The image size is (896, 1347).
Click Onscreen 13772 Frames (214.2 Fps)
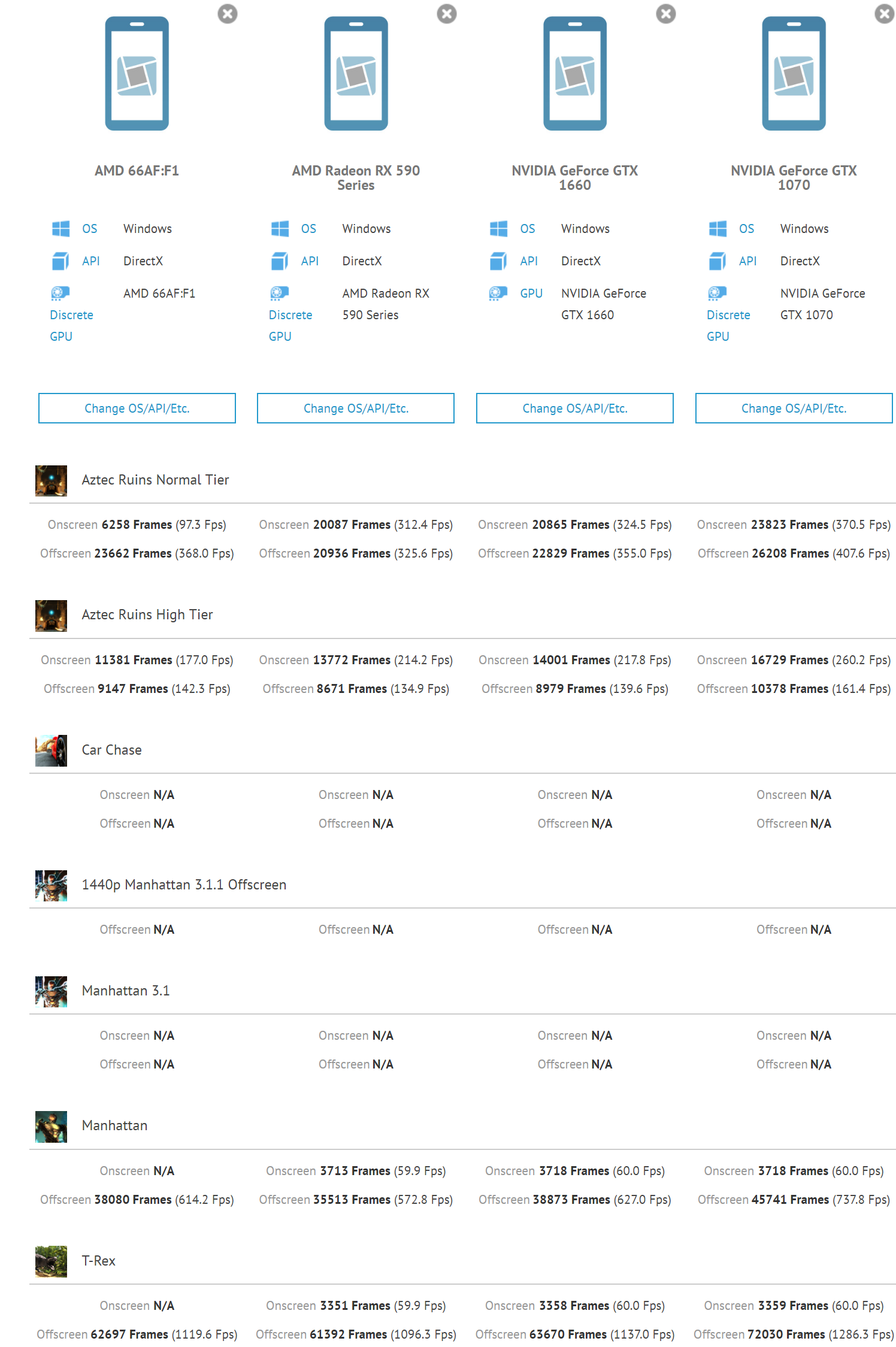click(356, 660)
